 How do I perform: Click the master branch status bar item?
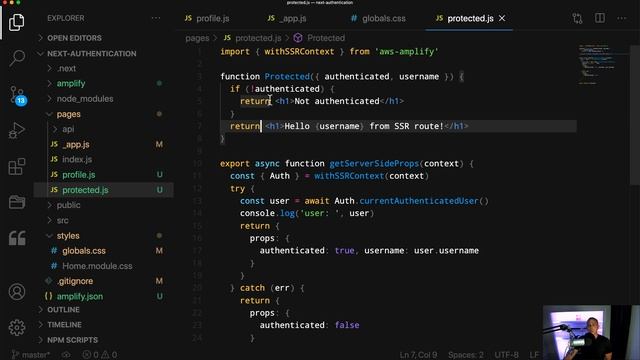click(30, 355)
